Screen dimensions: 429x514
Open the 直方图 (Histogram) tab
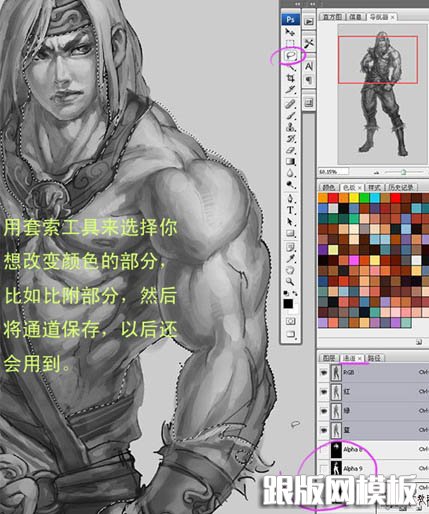tap(332, 17)
